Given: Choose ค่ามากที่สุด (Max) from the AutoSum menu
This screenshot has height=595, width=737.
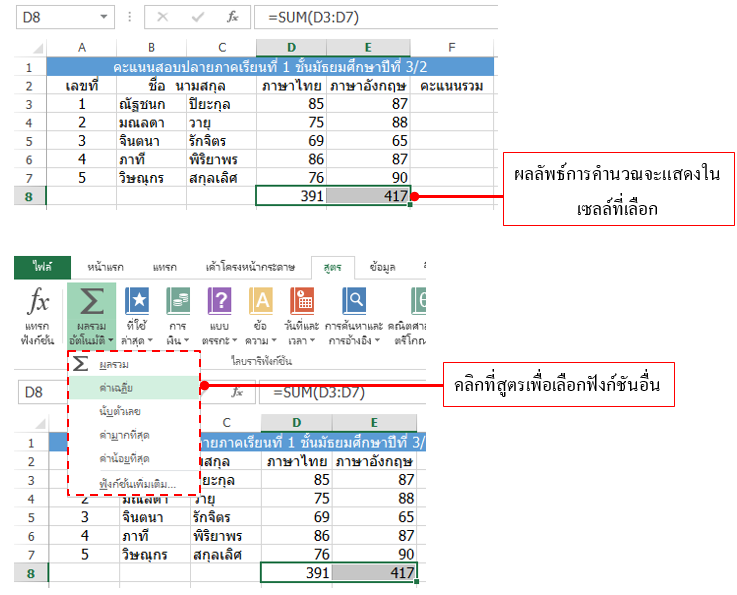Looking at the screenshot, I should point(124,434).
